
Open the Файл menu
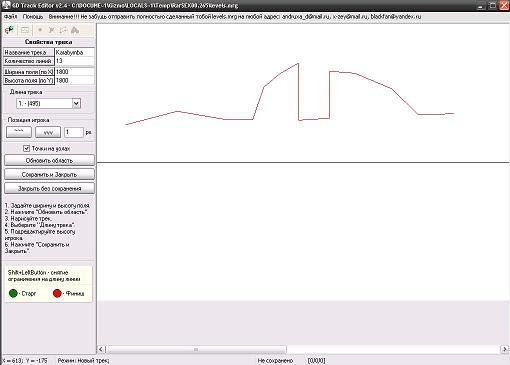click(x=11, y=16)
